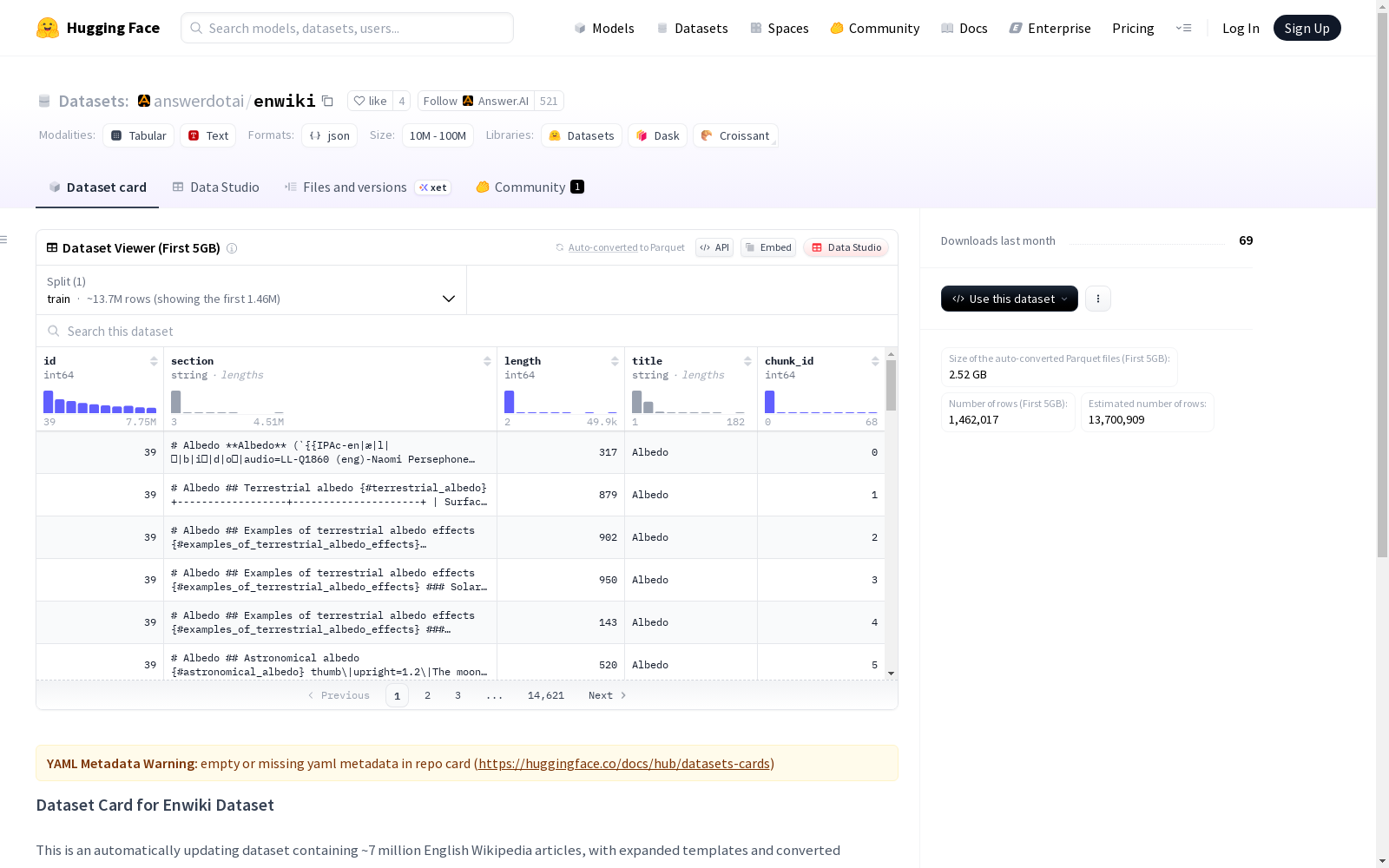Click the Datasets breadcrumb label
This screenshot has height=868, width=1389.
94,101
